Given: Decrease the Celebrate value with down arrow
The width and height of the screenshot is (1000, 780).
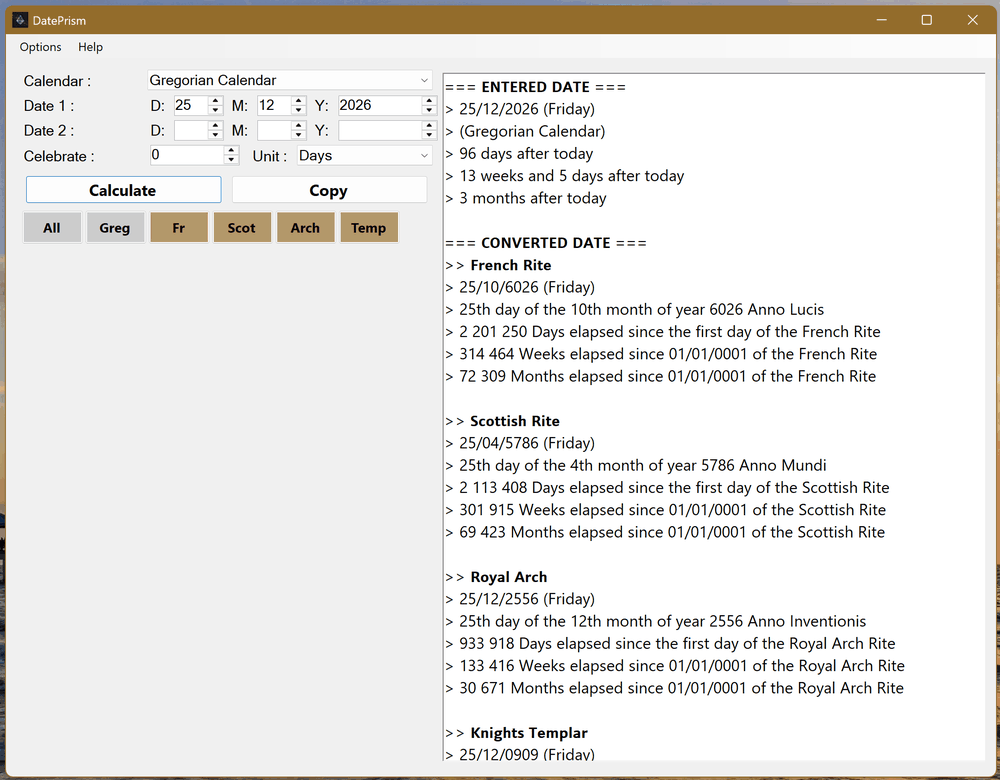Looking at the screenshot, I should coord(232,159).
